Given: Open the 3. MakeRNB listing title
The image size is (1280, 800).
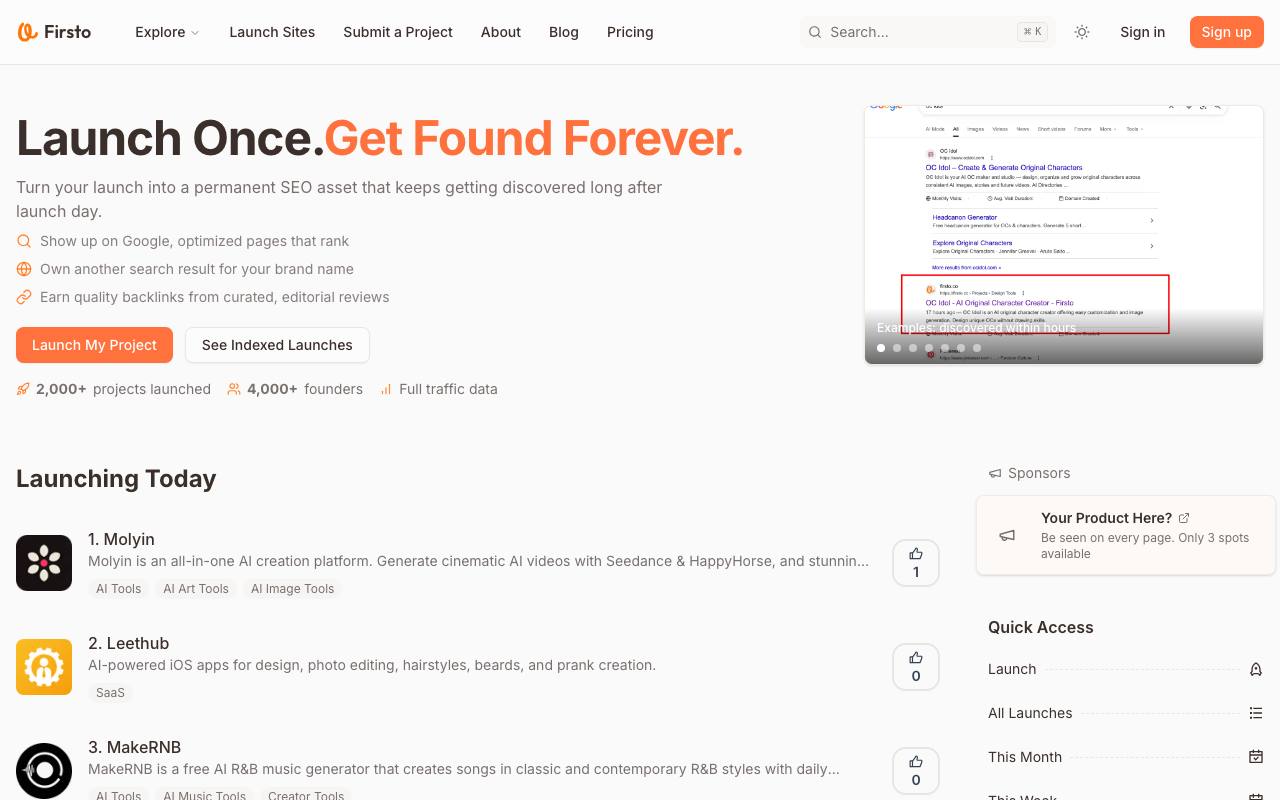Looking at the screenshot, I should coord(134,747).
